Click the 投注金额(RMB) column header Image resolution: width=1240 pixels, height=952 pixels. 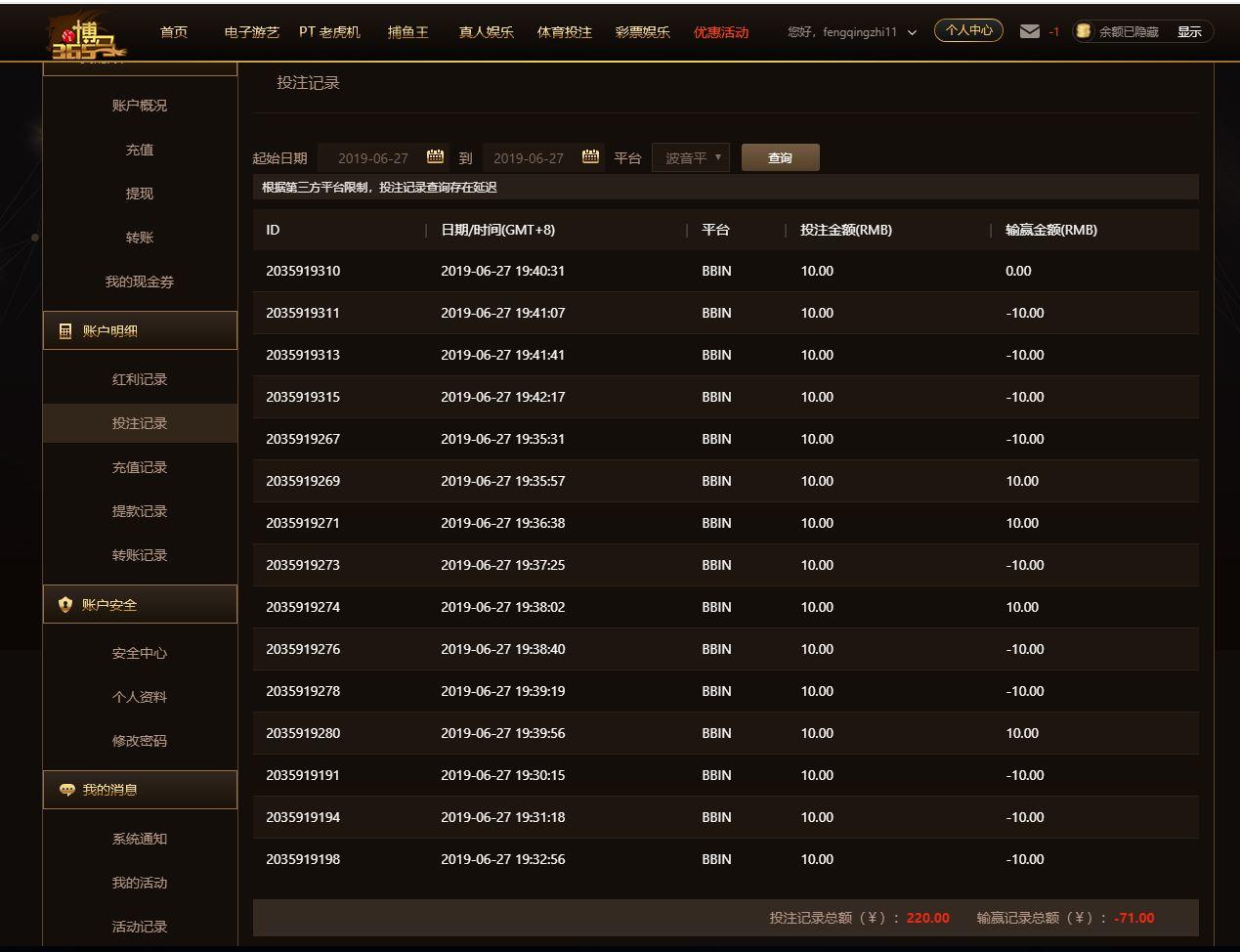coord(846,230)
